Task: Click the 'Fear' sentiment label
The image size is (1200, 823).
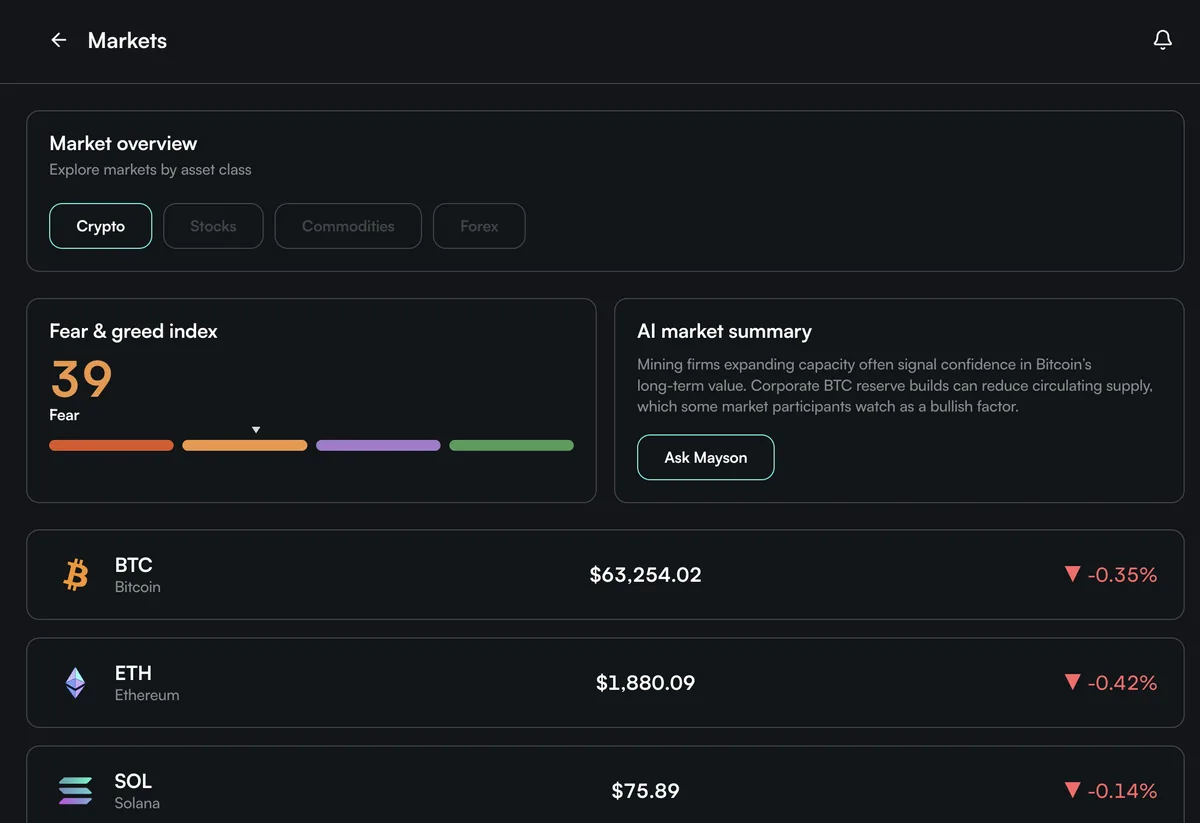Action: coord(64,415)
